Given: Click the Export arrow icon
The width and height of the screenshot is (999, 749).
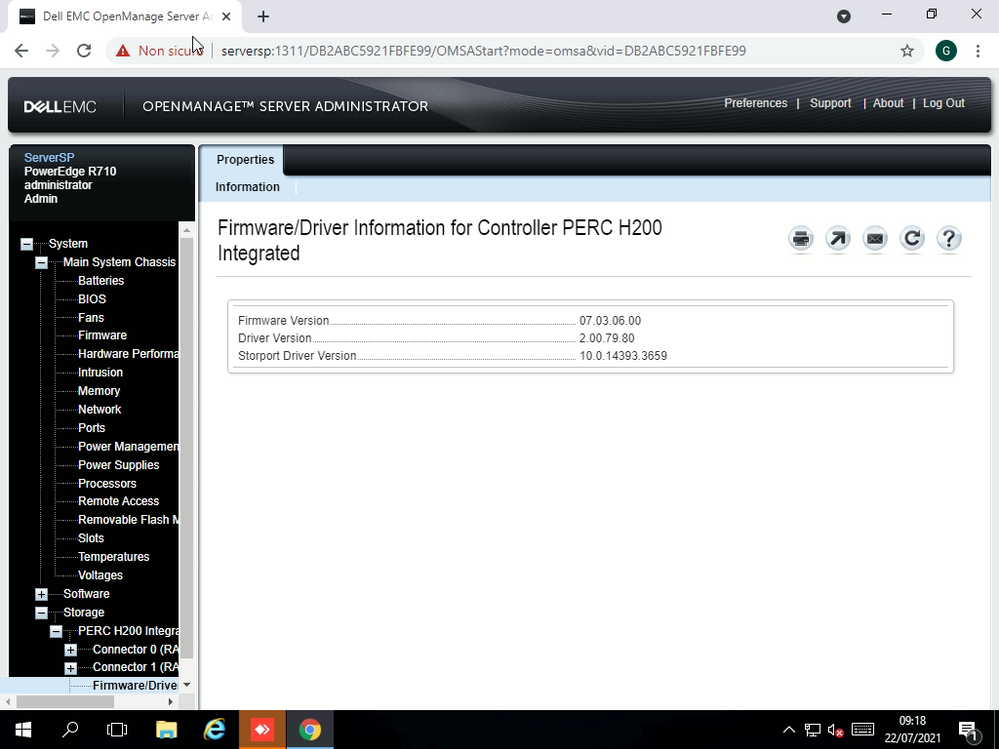Looking at the screenshot, I should [x=837, y=239].
